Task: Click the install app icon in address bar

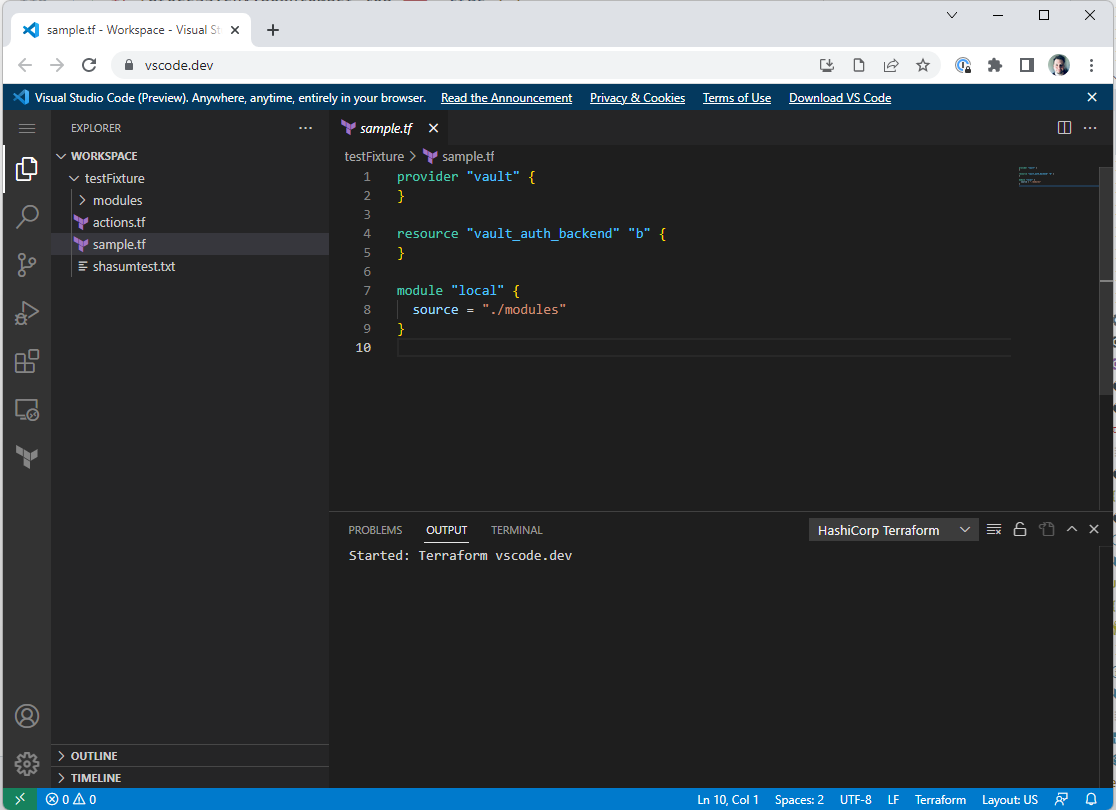Action: point(826,65)
